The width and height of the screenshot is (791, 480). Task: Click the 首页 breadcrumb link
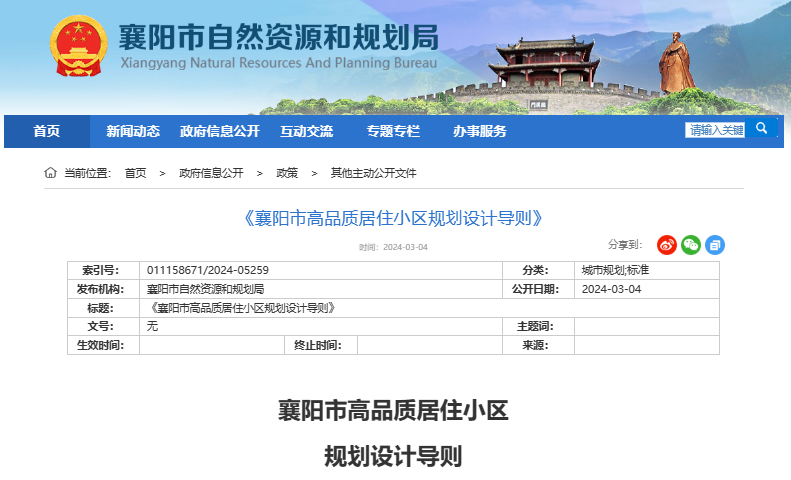tap(135, 173)
